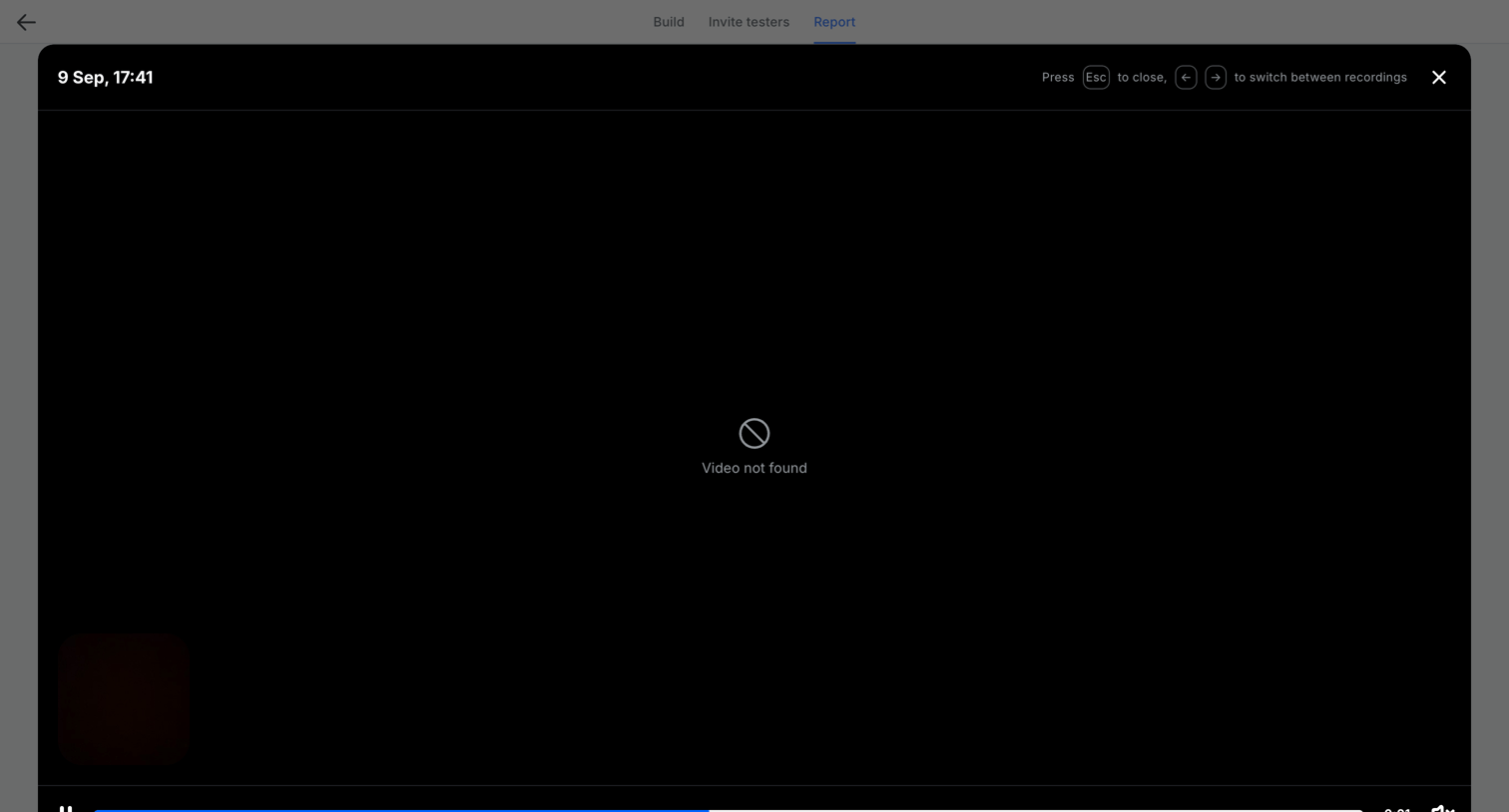Click the not-found circle slash icon

pyautogui.click(x=754, y=433)
